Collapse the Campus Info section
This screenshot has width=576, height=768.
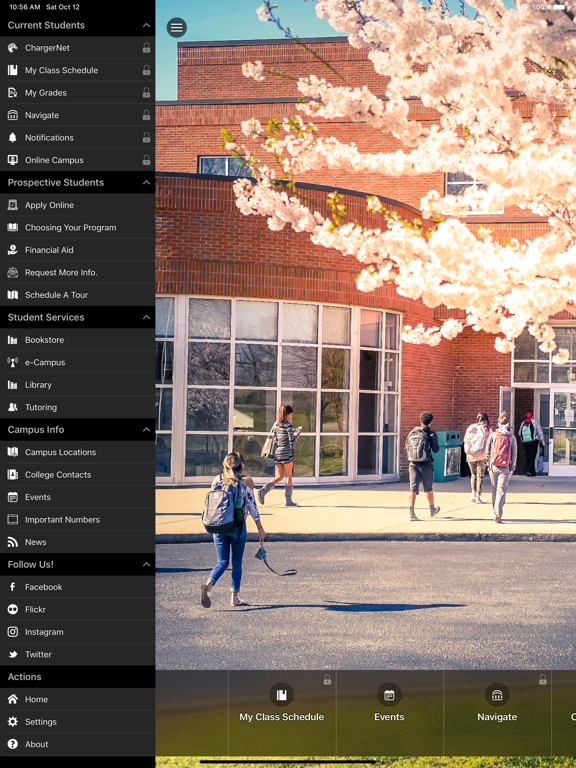pyautogui.click(x=146, y=430)
